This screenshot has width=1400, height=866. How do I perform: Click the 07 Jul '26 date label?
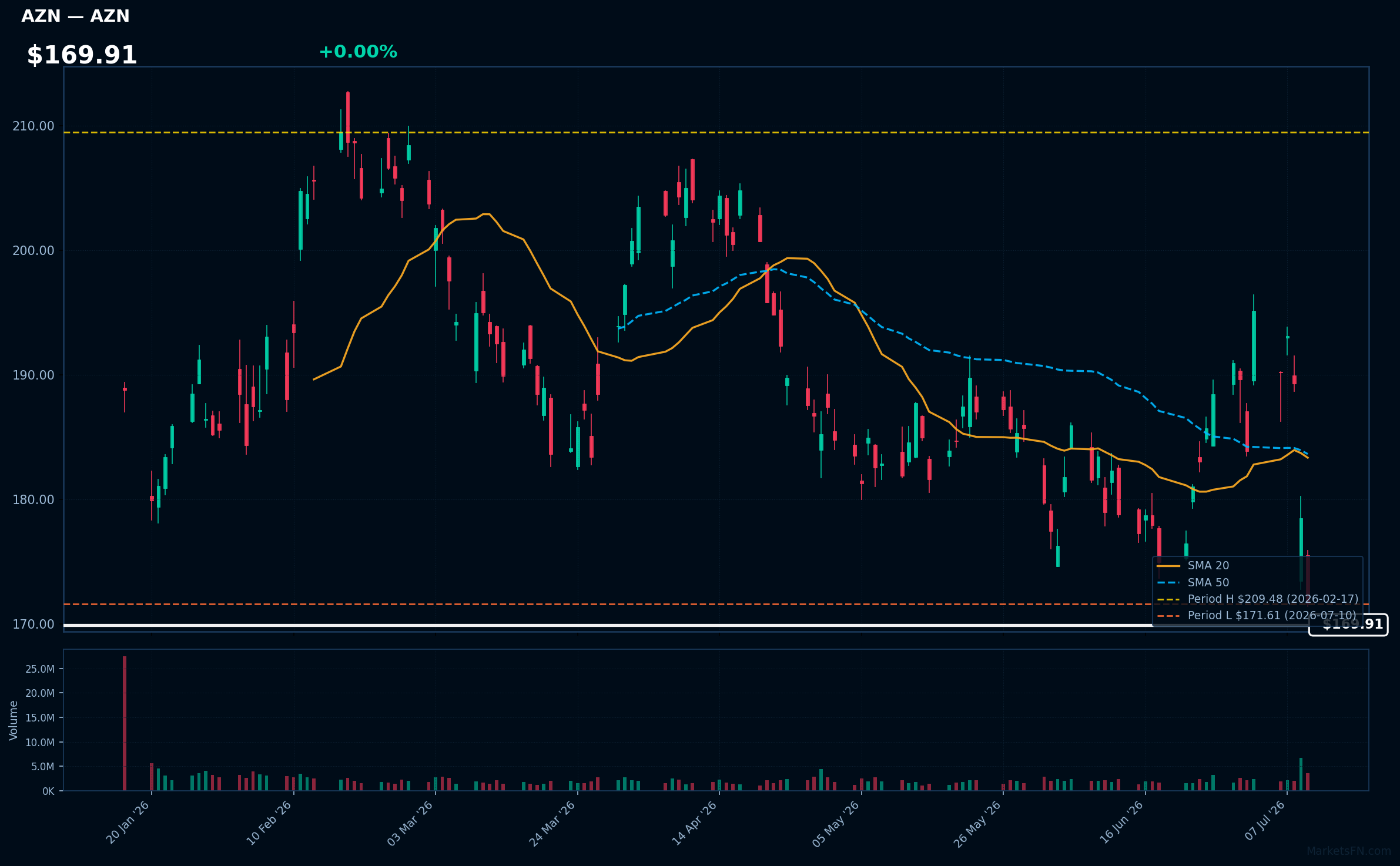click(x=1264, y=821)
